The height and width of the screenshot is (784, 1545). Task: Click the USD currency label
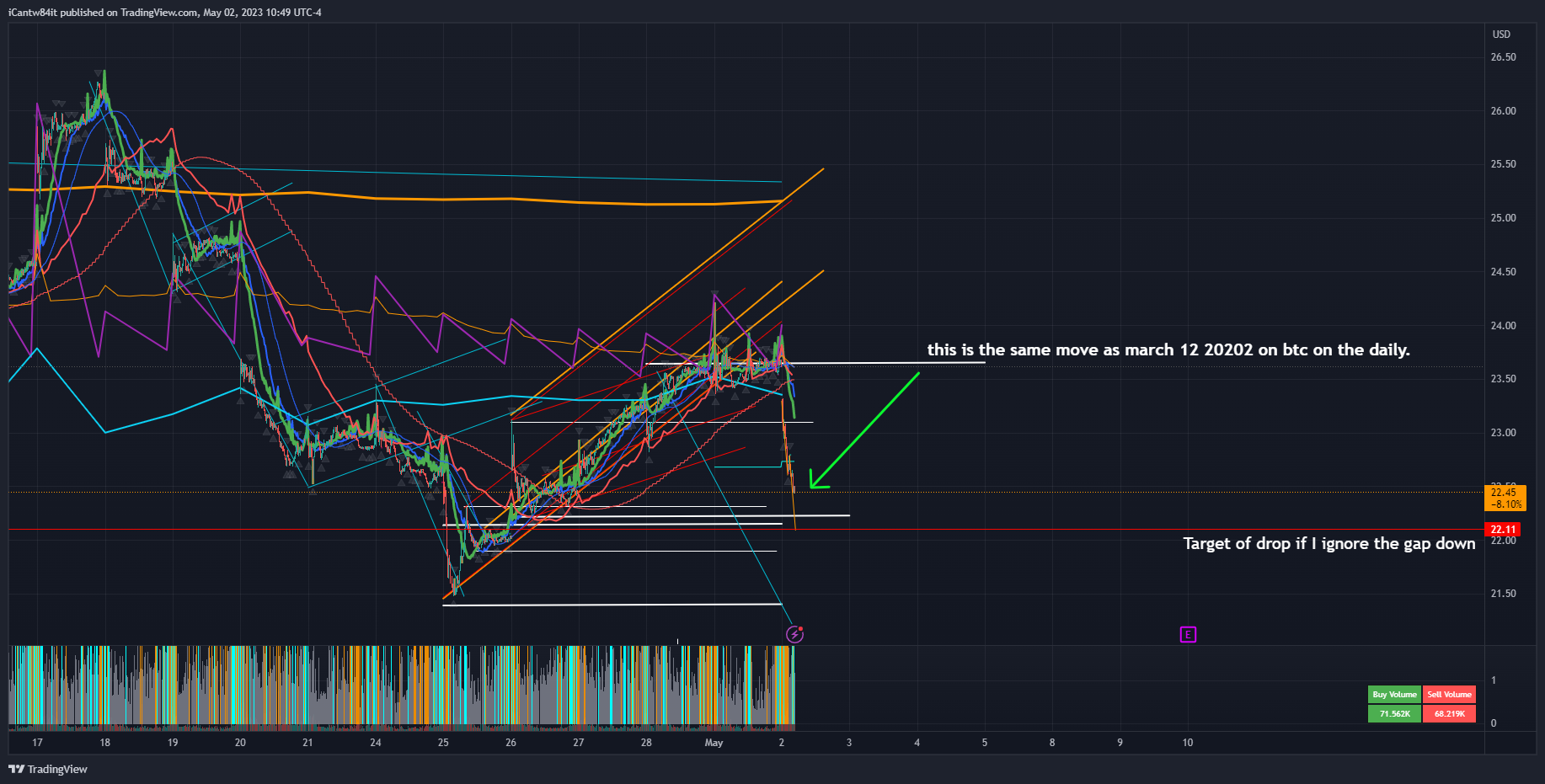point(1501,35)
